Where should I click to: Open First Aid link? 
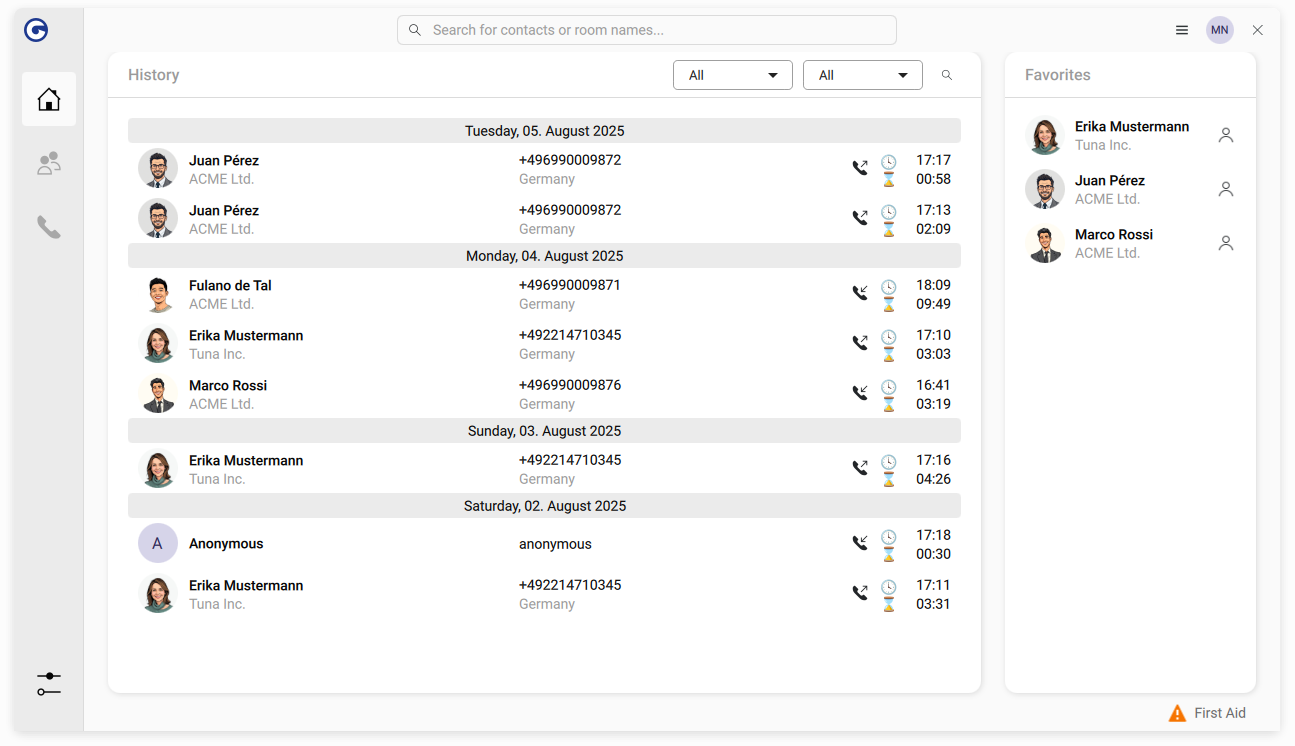point(1208,713)
